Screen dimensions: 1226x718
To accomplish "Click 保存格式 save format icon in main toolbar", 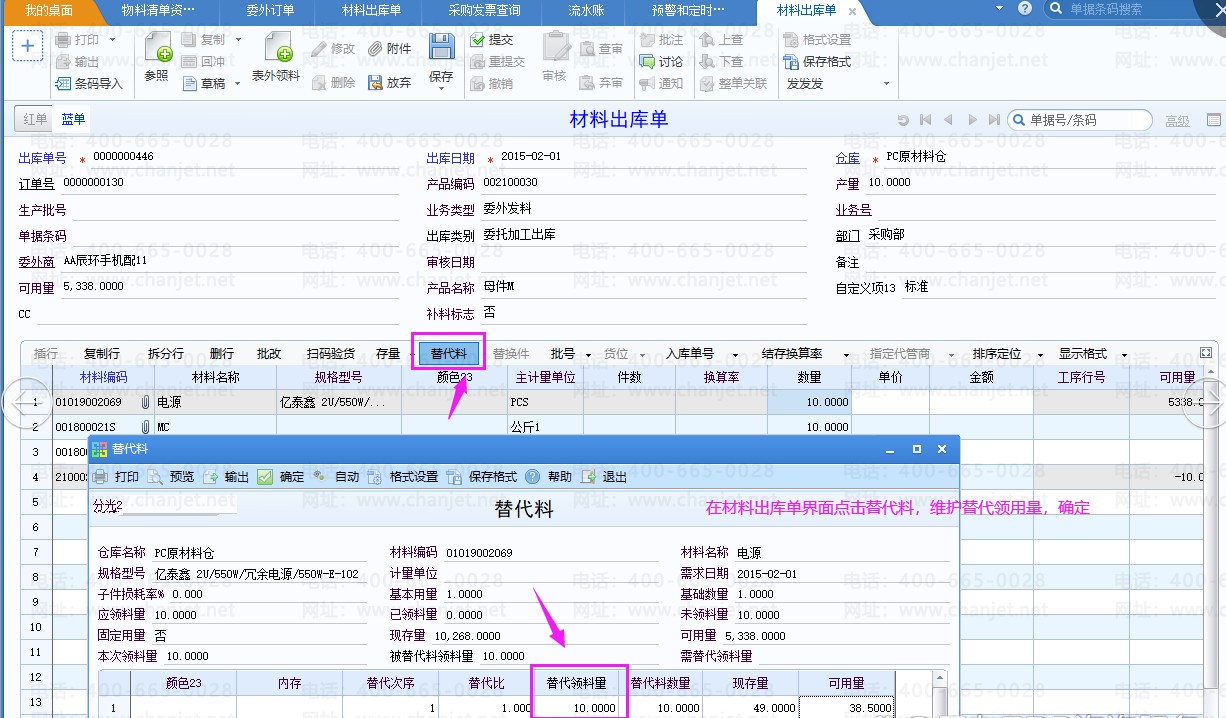I will click(x=793, y=62).
